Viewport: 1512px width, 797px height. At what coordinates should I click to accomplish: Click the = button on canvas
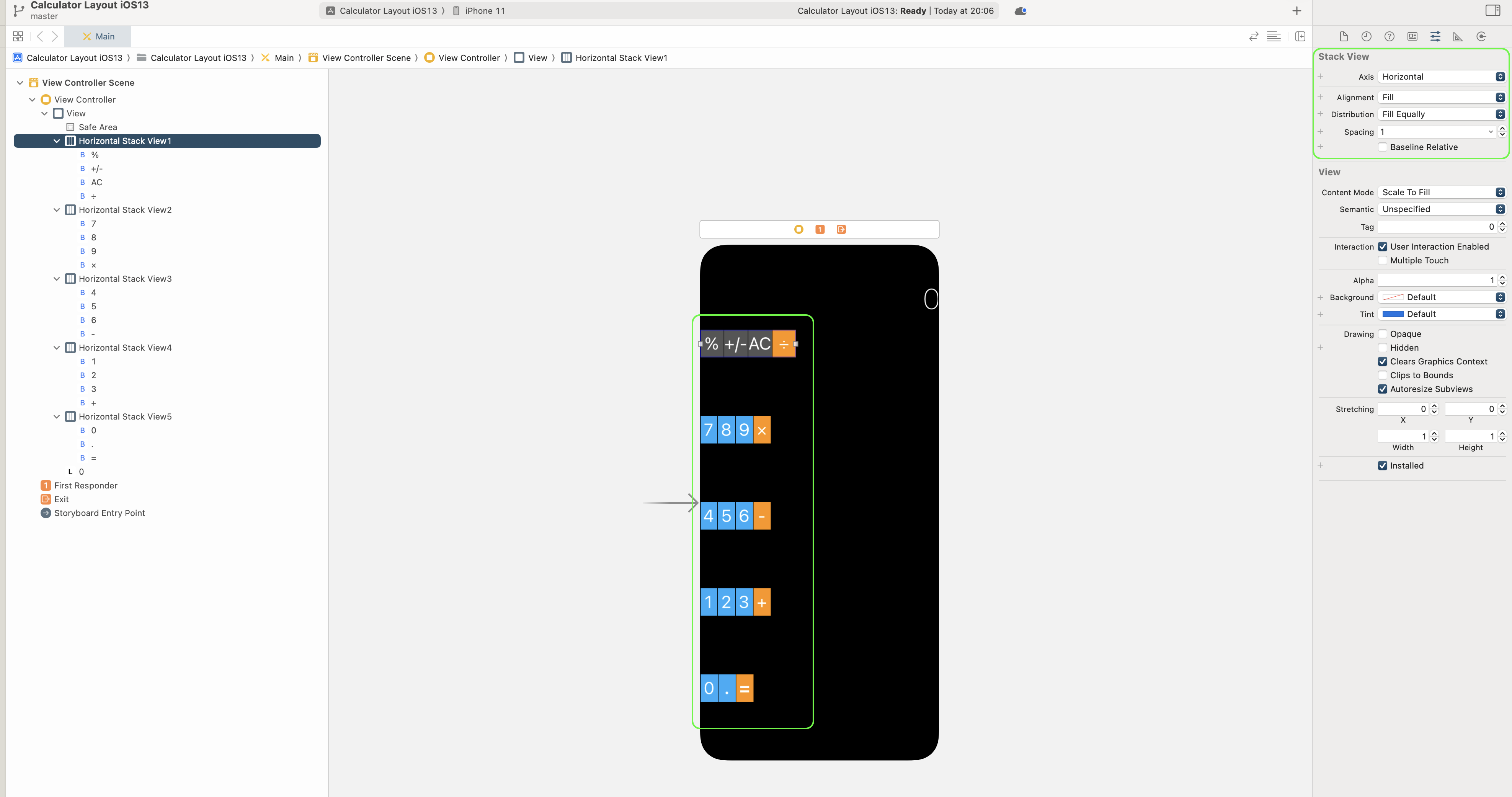click(x=744, y=688)
